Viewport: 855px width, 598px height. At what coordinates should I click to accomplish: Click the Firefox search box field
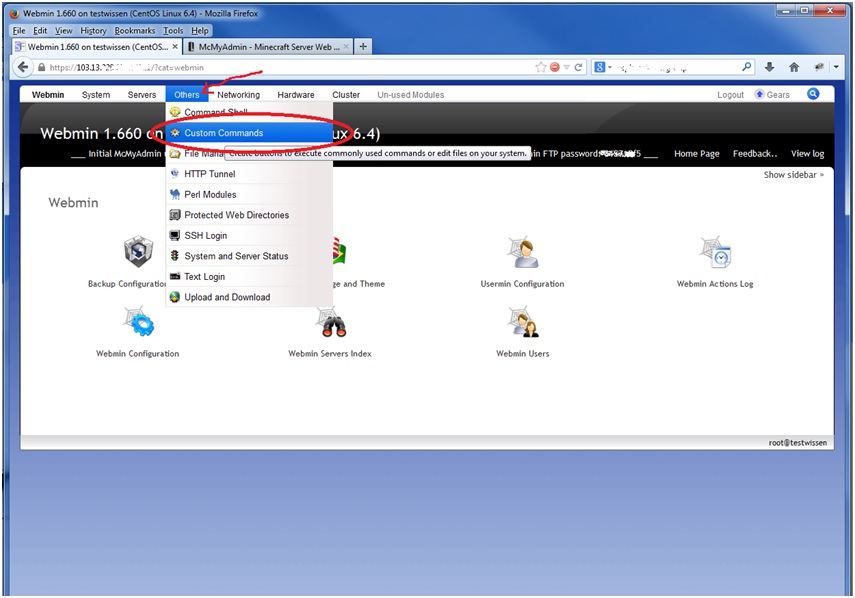pos(672,68)
